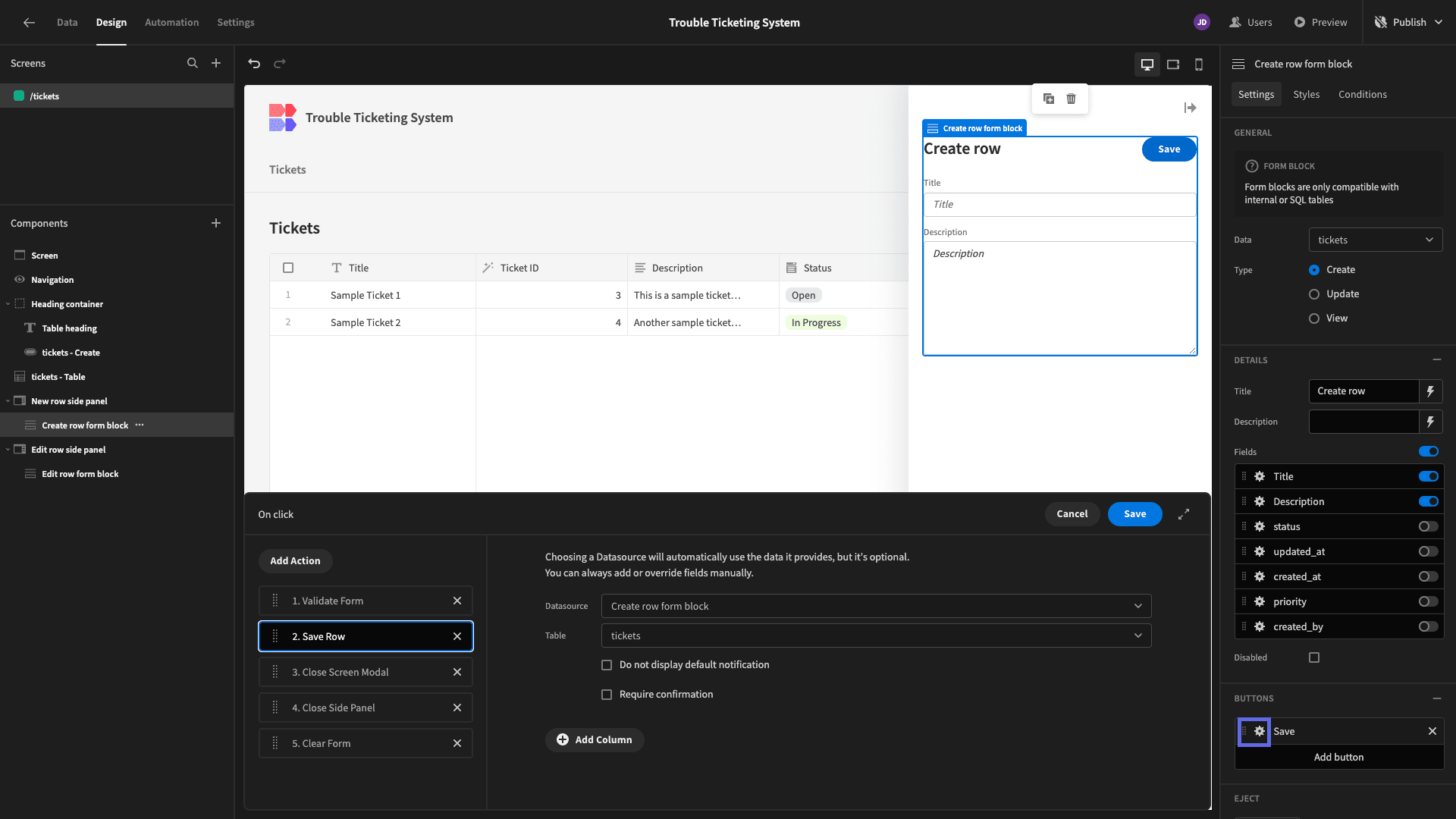Open the Styles tab

pyautogui.click(x=1306, y=94)
